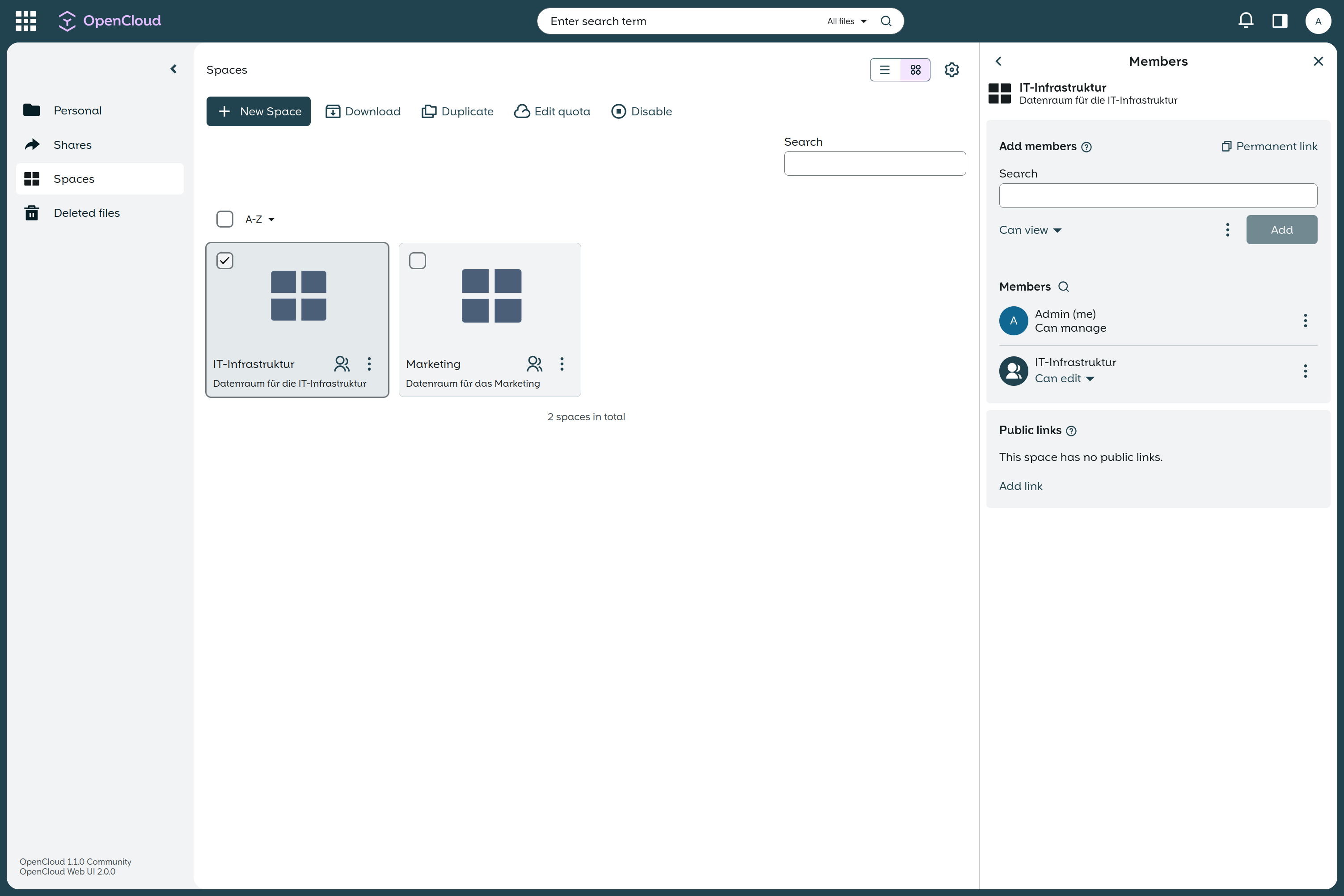The height and width of the screenshot is (896, 1344).
Task: Open Spaces in sidebar
Action: tap(100, 179)
